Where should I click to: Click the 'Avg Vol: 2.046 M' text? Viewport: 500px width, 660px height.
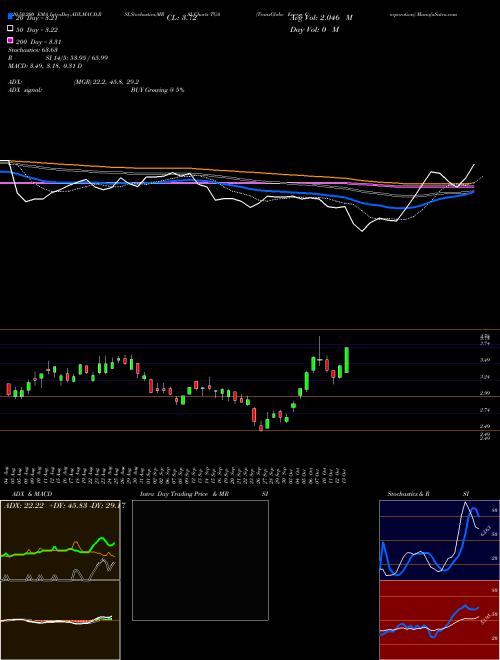[321, 18]
